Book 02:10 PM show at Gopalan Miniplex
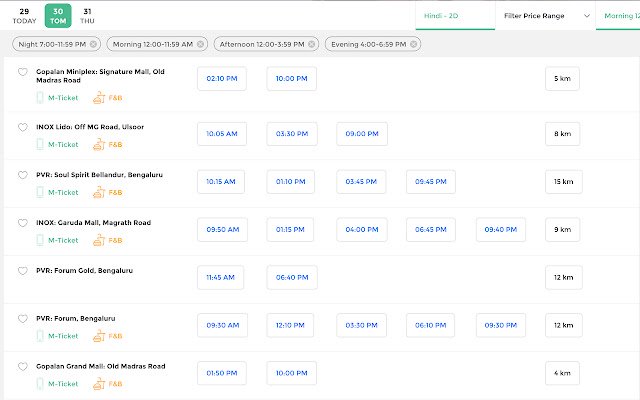This screenshot has height=400, width=640. tap(222, 78)
